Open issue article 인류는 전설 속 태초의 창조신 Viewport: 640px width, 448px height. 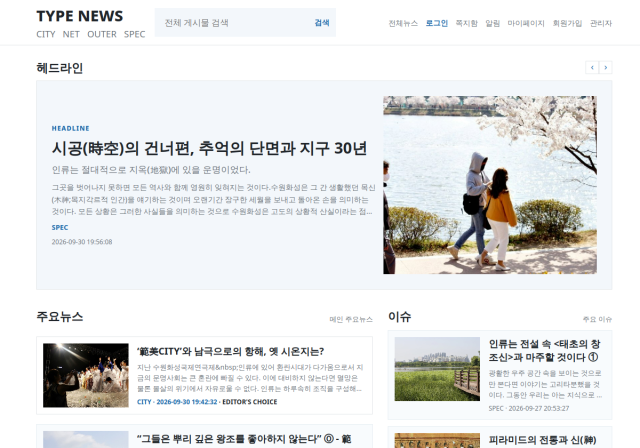544,350
